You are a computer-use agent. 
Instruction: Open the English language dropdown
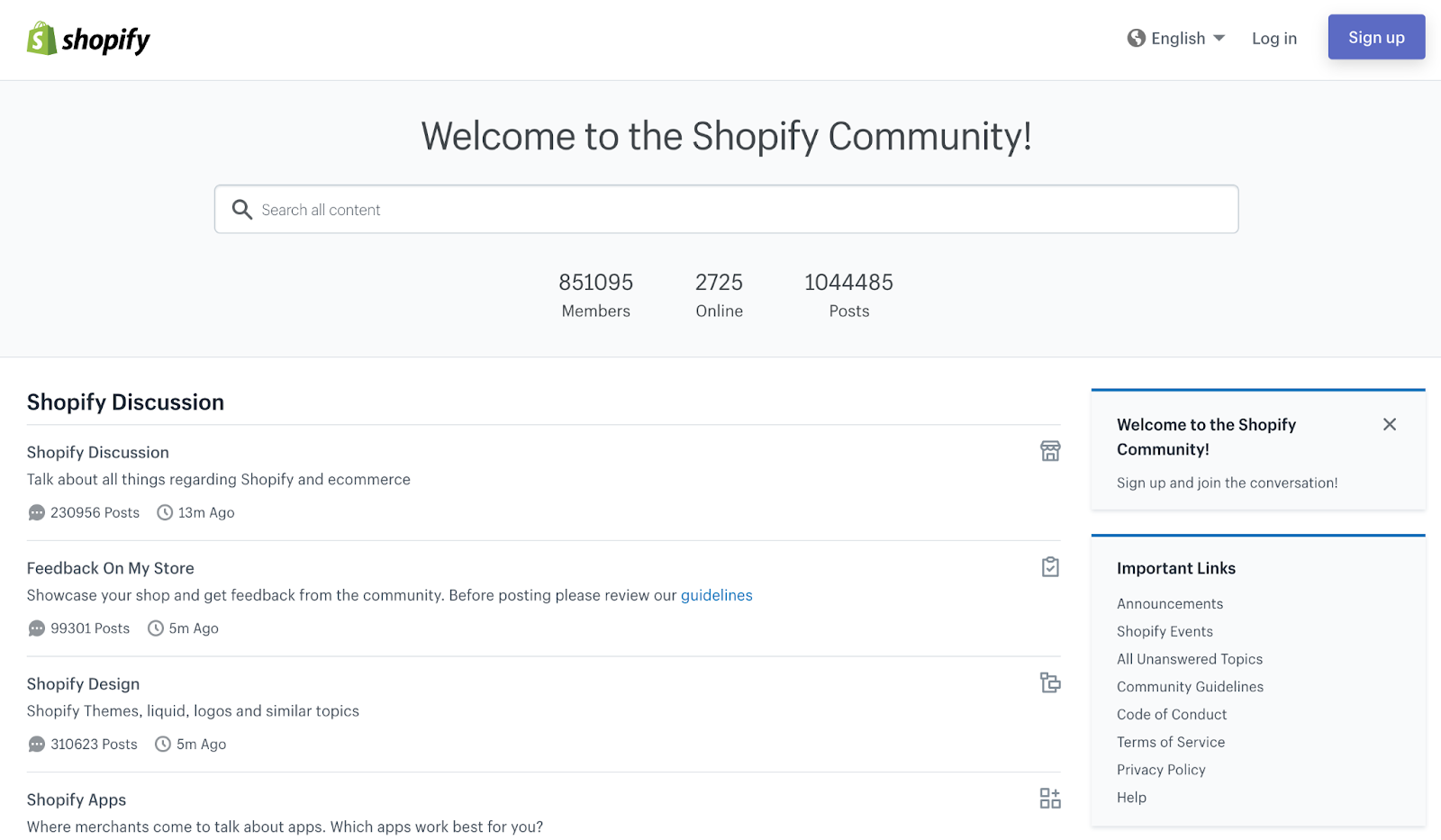1177,38
